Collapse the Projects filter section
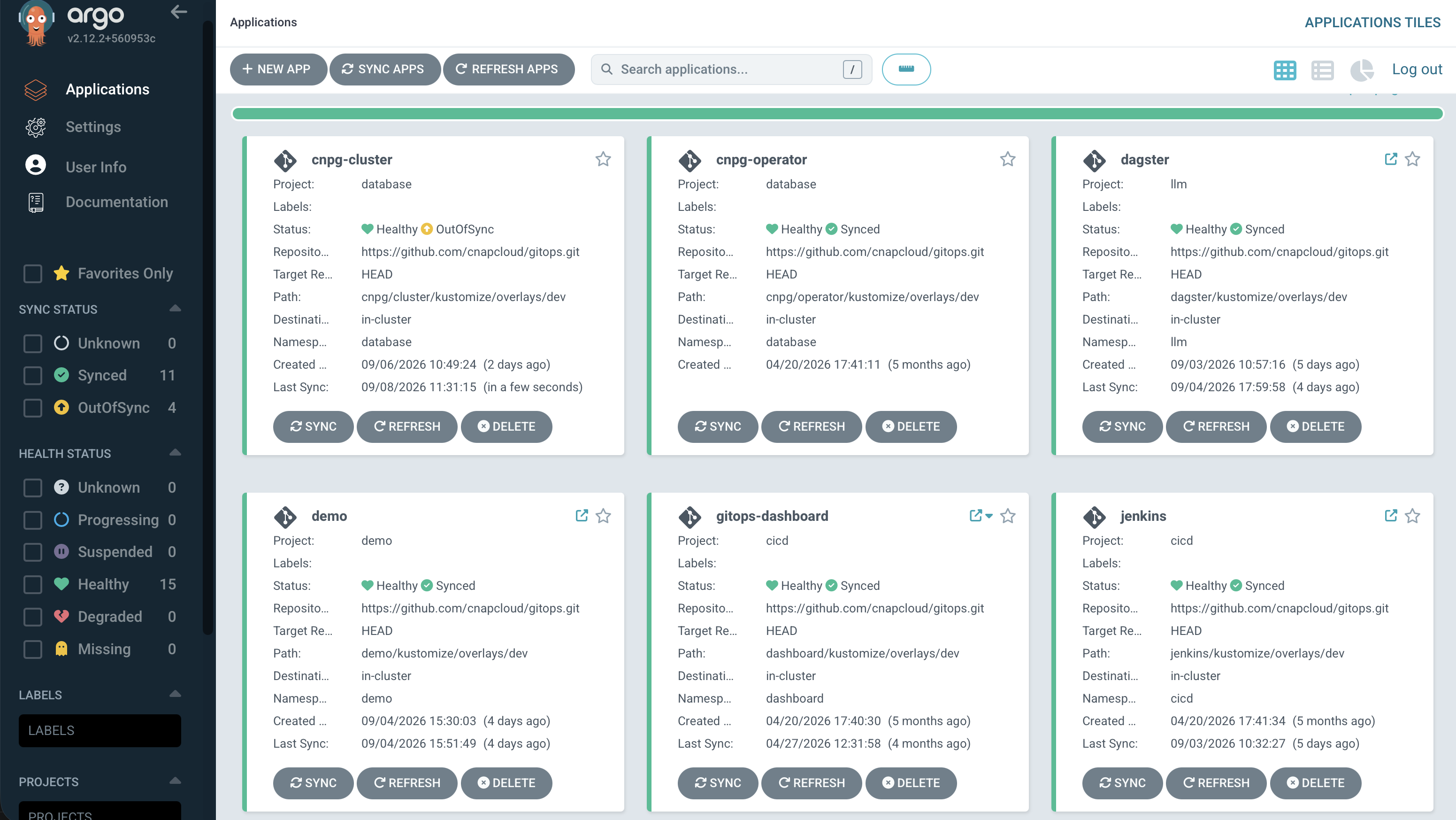The image size is (1456, 820). click(175, 781)
